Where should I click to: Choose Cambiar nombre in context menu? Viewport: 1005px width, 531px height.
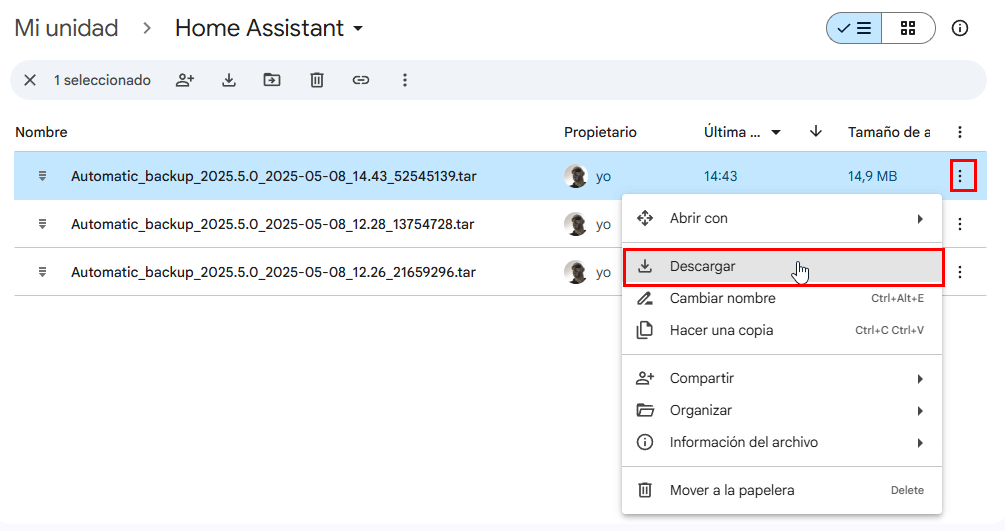click(x=722, y=298)
